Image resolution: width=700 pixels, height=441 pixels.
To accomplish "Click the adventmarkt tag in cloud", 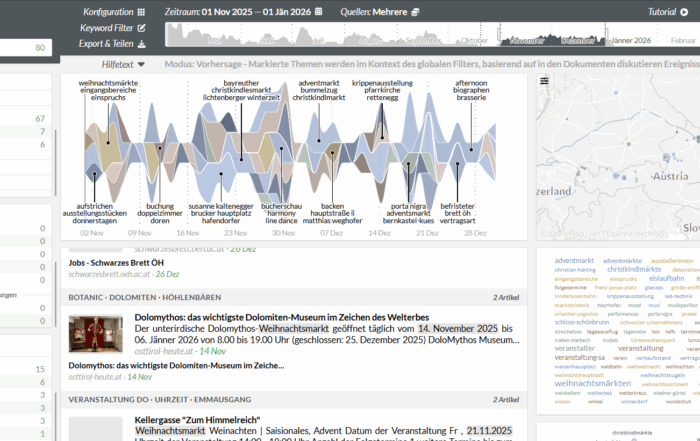I will [x=574, y=261].
